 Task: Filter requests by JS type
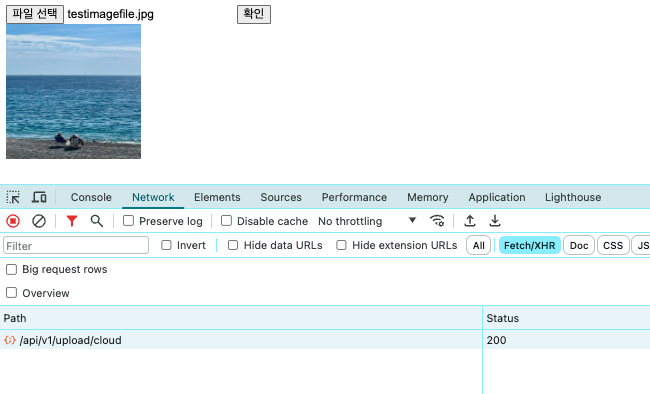[641, 245]
